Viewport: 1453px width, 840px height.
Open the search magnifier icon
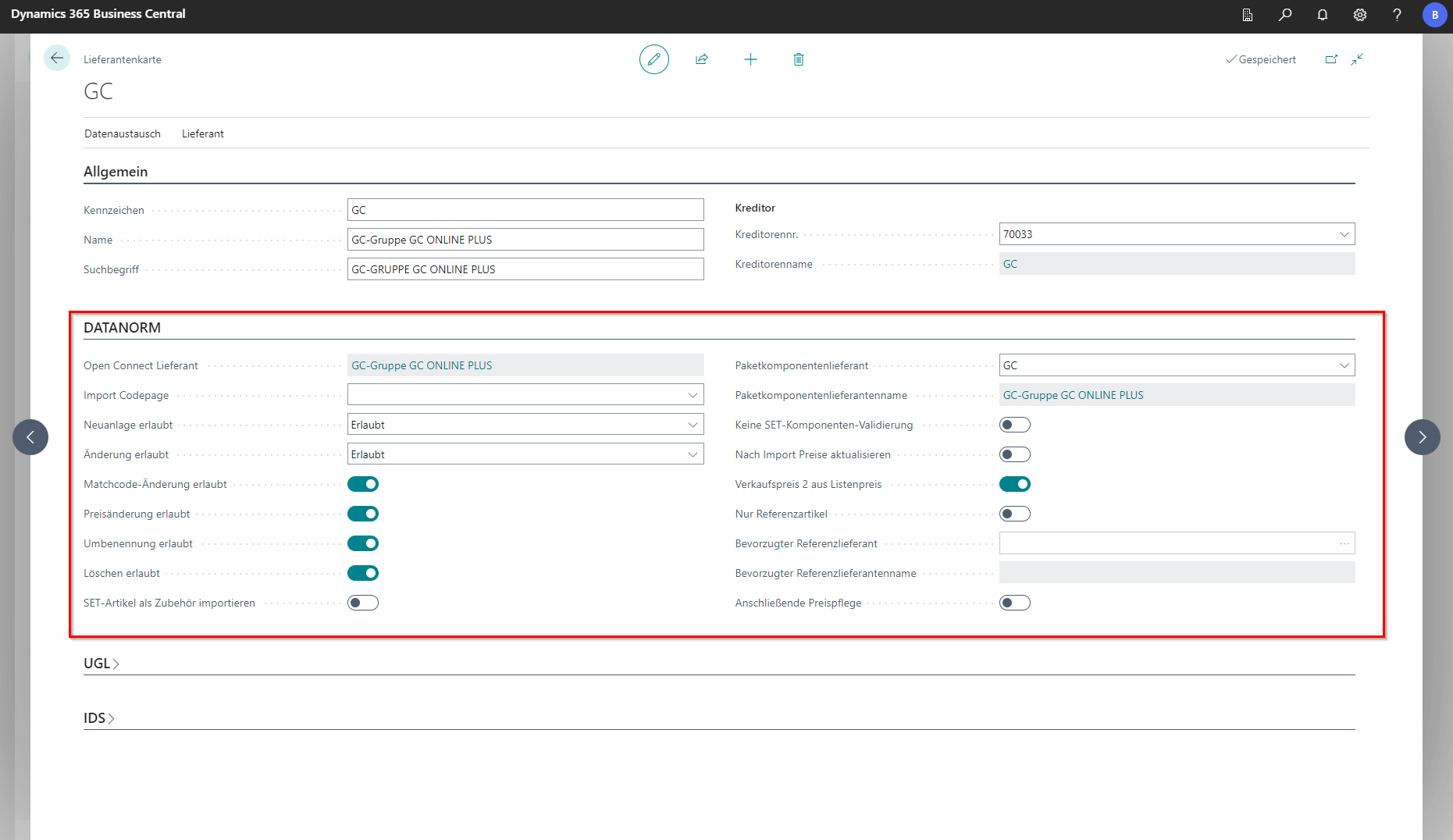point(1284,15)
